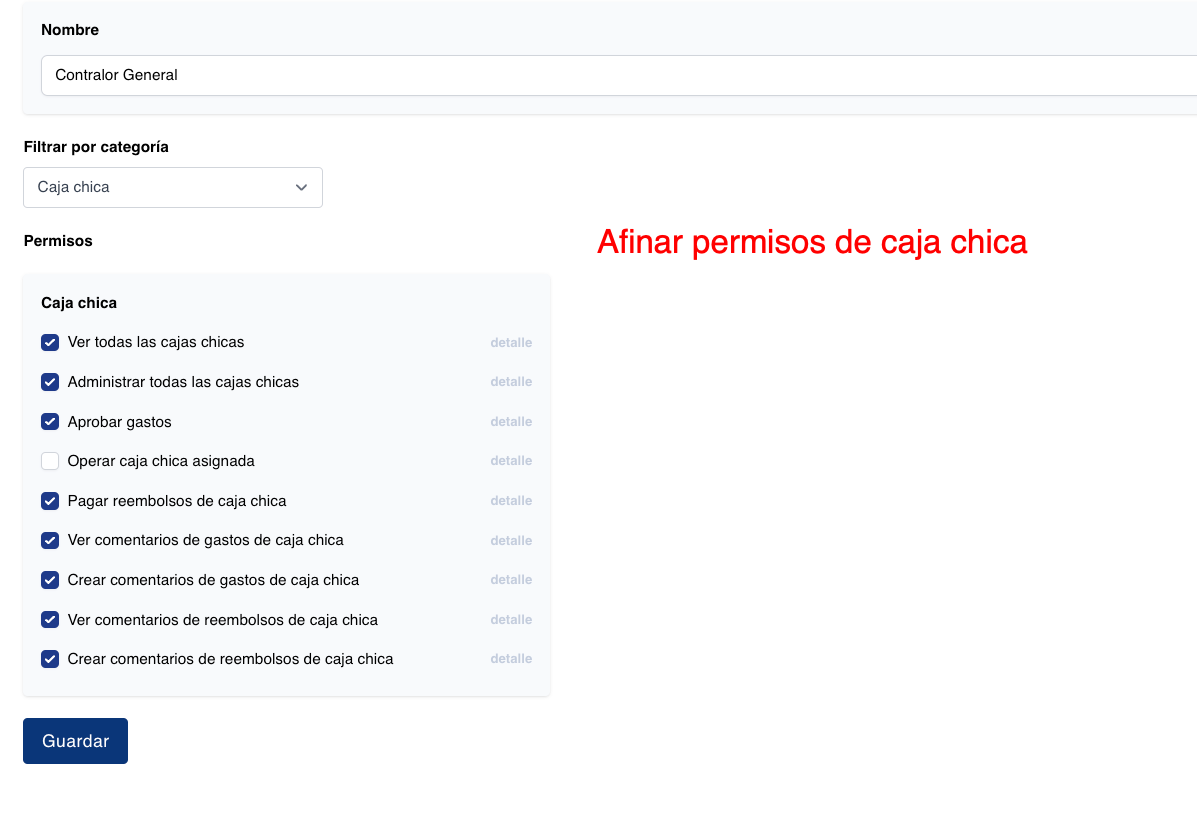Image resolution: width=1197 pixels, height=826 pixels.
Task: Uncheck Pagar reembolsos de caja chica
Action: tap(50, 501)
